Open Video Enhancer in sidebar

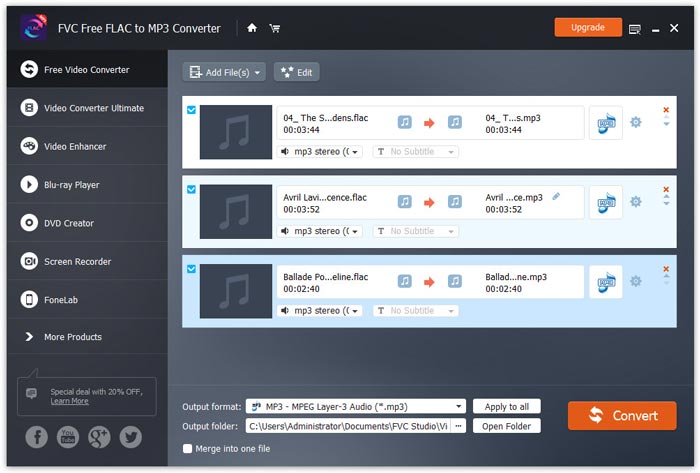click(x=88, y=146)
